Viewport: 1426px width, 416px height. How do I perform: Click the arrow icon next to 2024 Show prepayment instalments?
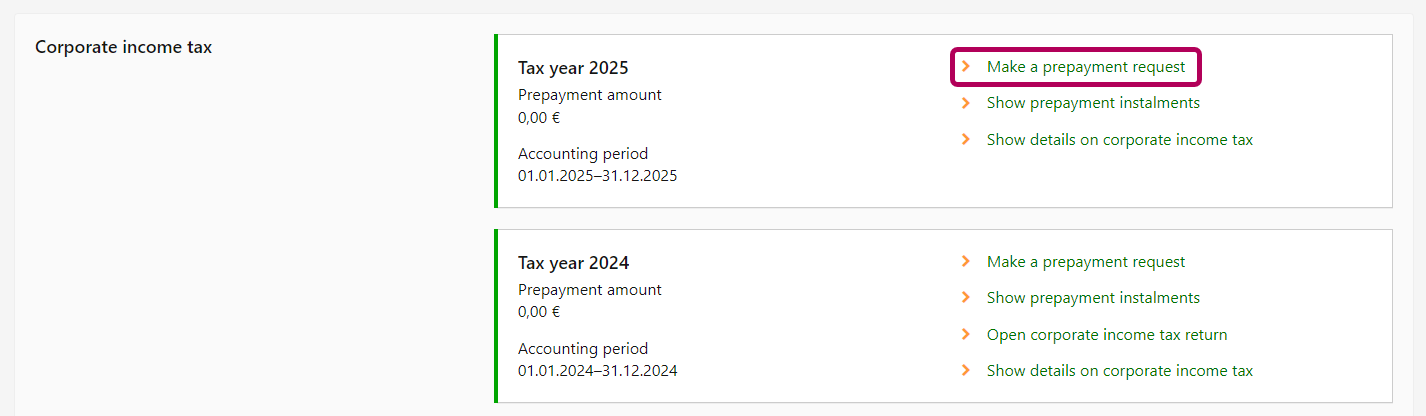coord(966,298)
